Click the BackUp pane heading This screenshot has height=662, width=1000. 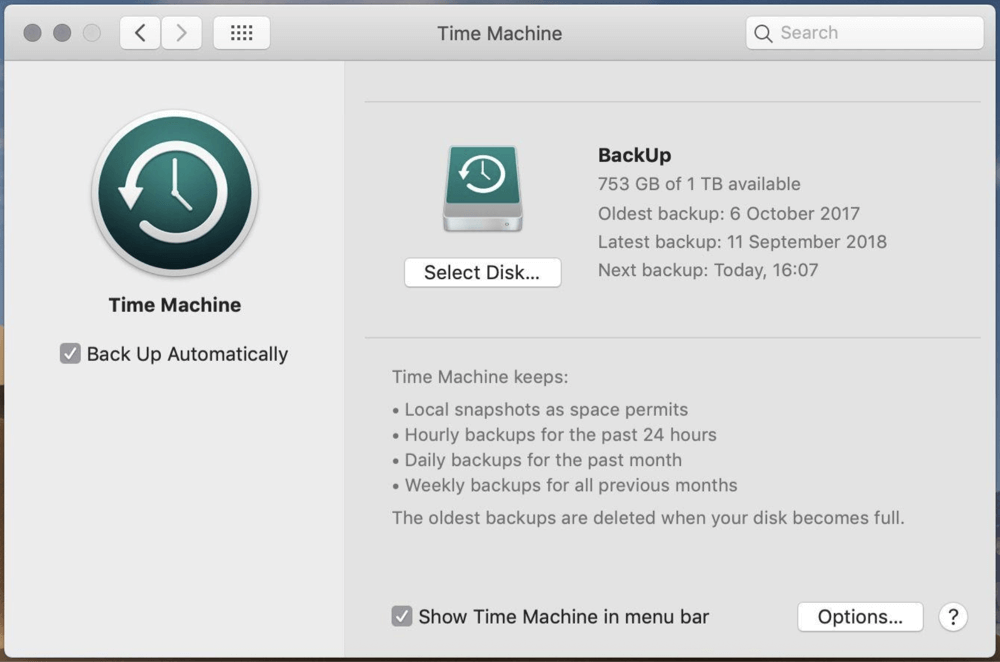[x=634, y=155]
